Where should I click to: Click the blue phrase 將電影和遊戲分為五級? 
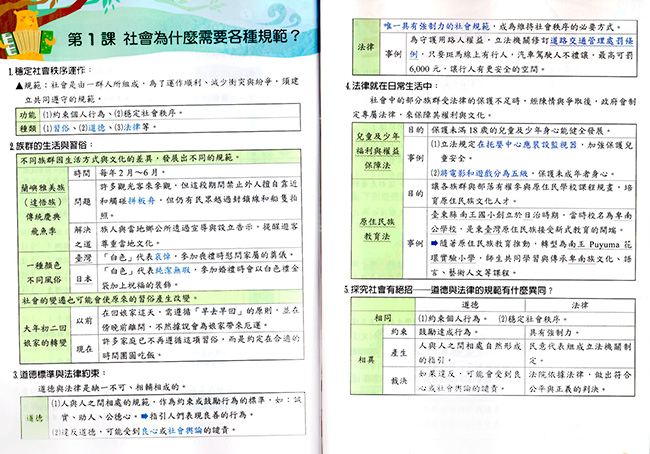point(483,173)
